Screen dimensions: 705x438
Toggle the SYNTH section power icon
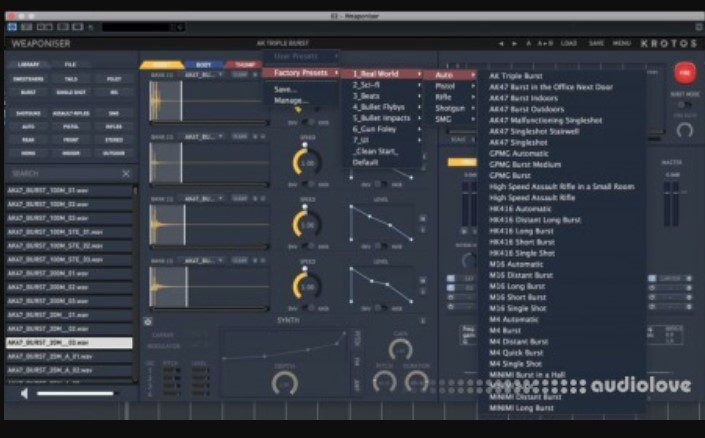coord(148,322)
